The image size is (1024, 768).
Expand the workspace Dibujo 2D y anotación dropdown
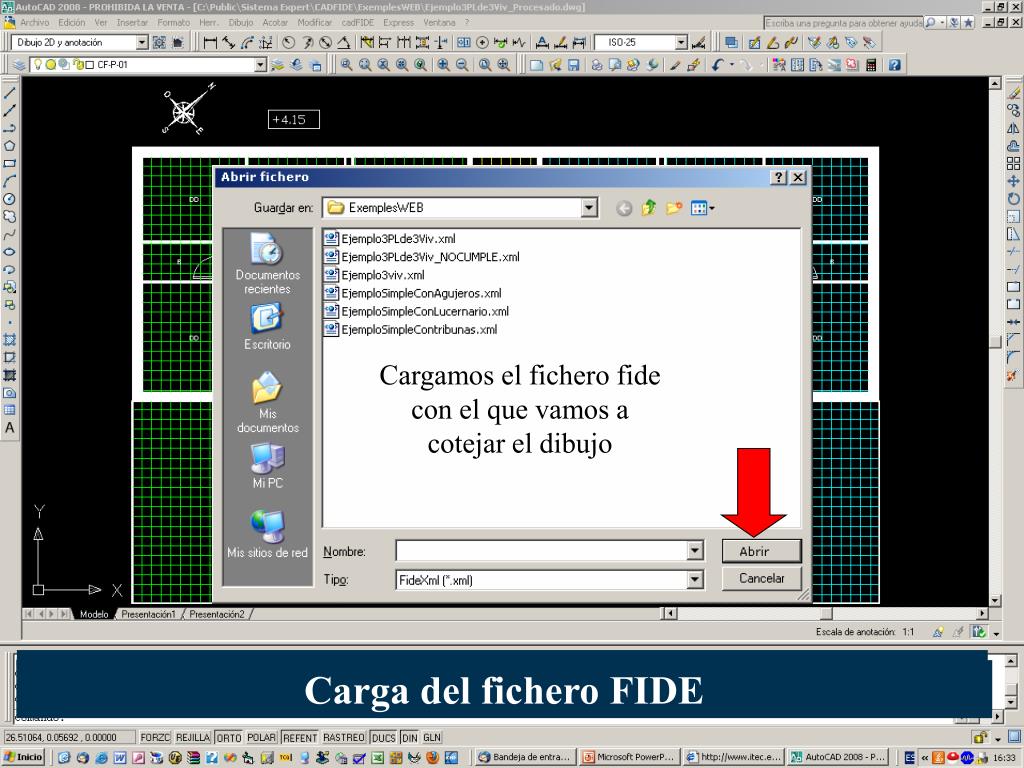[142, 42]
